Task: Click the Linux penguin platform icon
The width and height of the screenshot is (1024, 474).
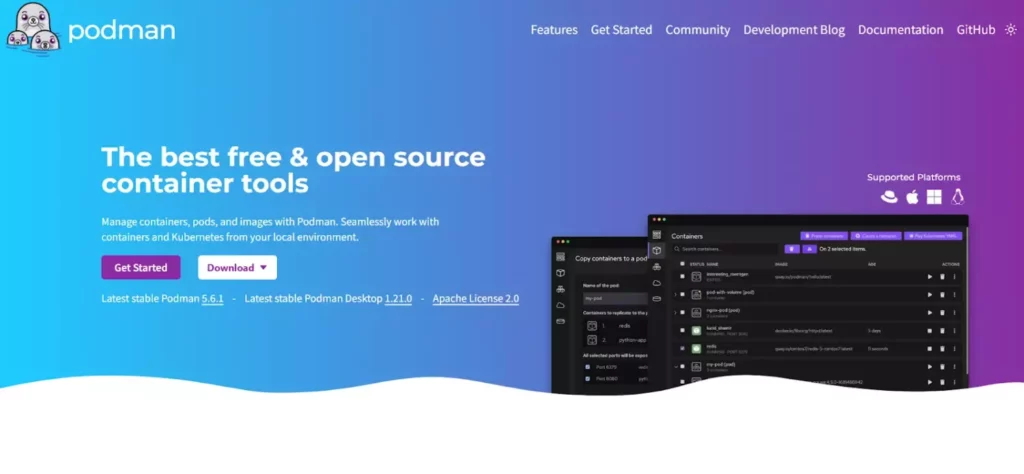Action: [x=957, y=197]
